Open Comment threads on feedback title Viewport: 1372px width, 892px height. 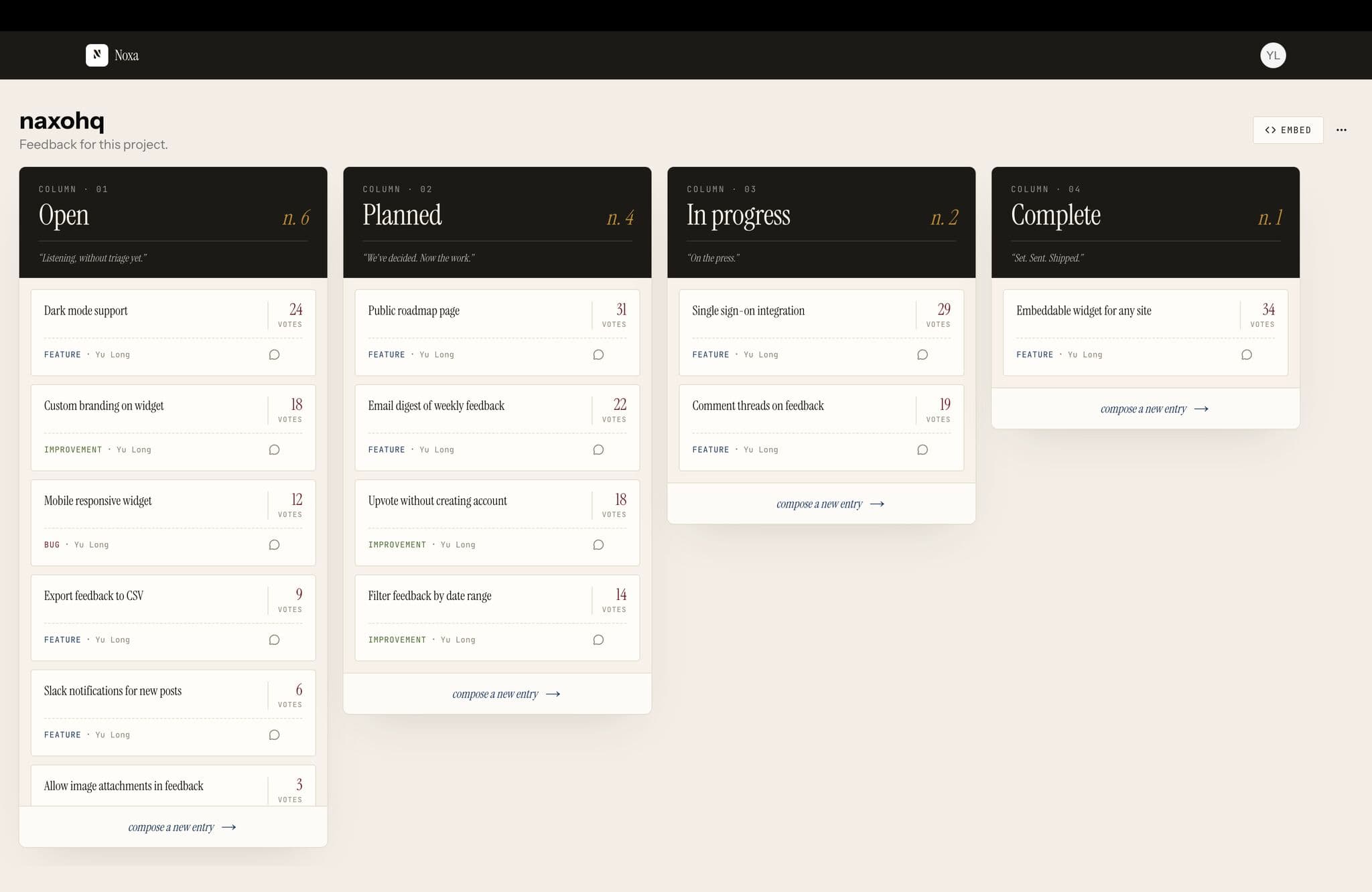point(758,406)
